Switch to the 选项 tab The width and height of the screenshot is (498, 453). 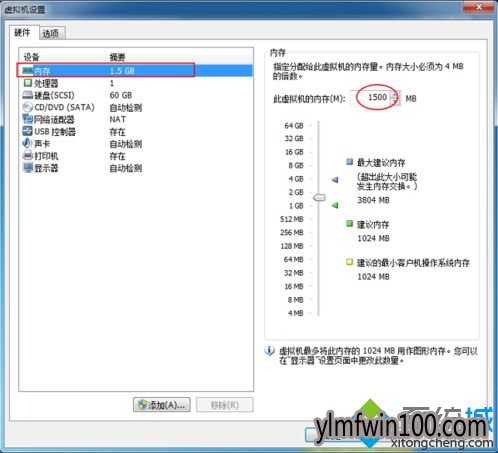click(51, 33)
